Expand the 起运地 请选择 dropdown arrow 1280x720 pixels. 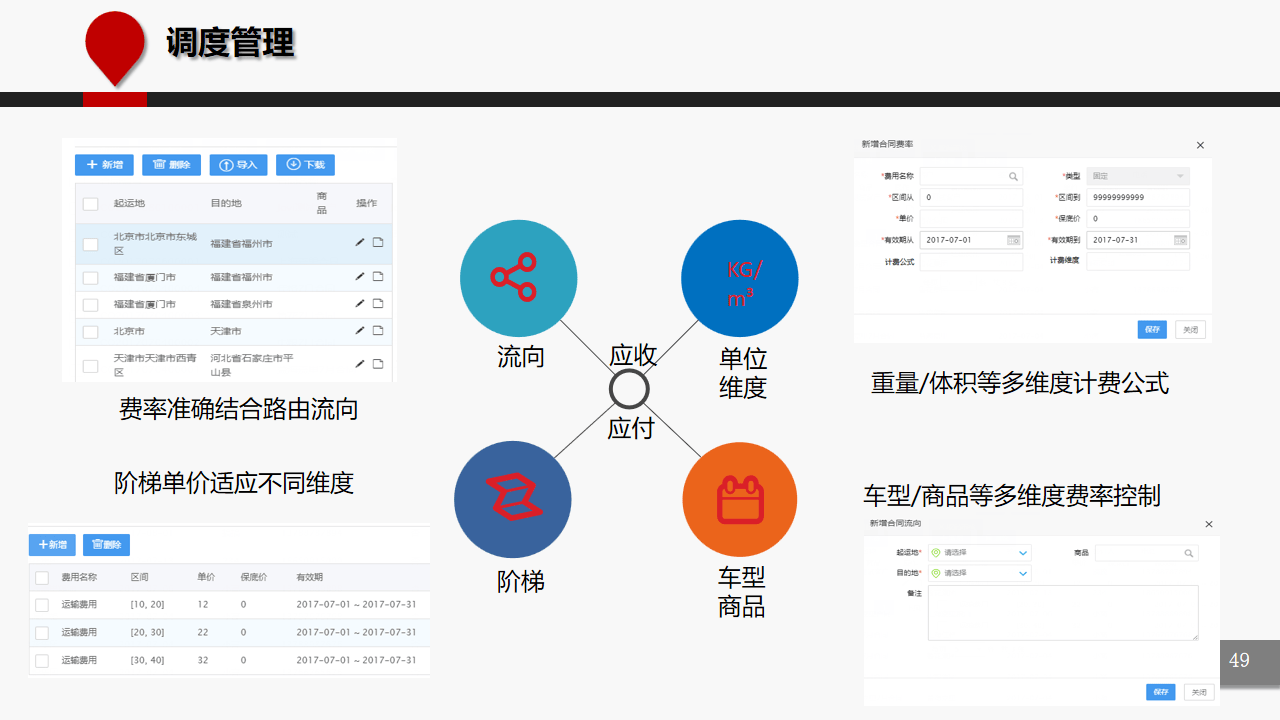(x=1023, y=553)
